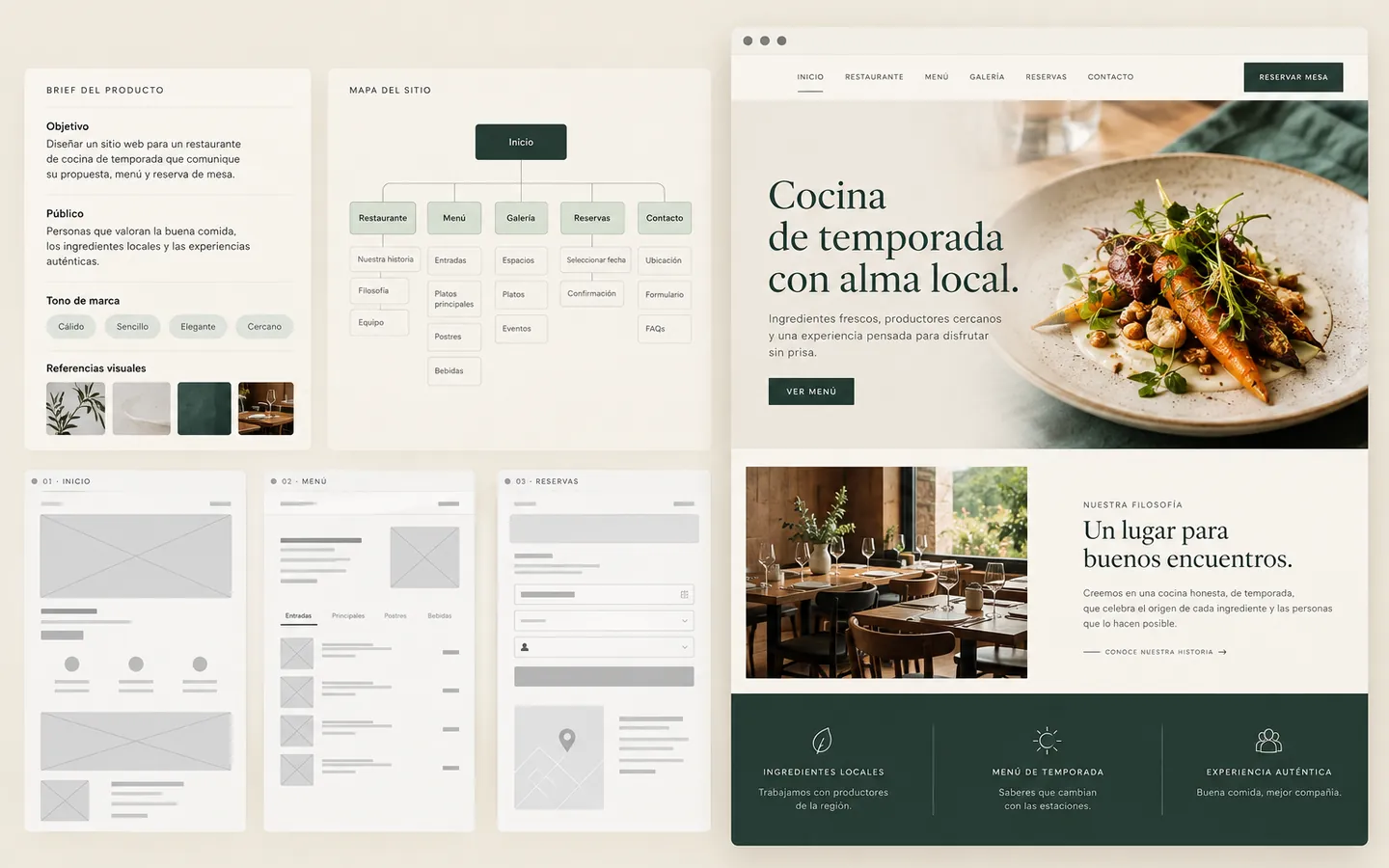Open Inicio in the website navigation bar
1389x868 pixels.
[x=810, y=77]
